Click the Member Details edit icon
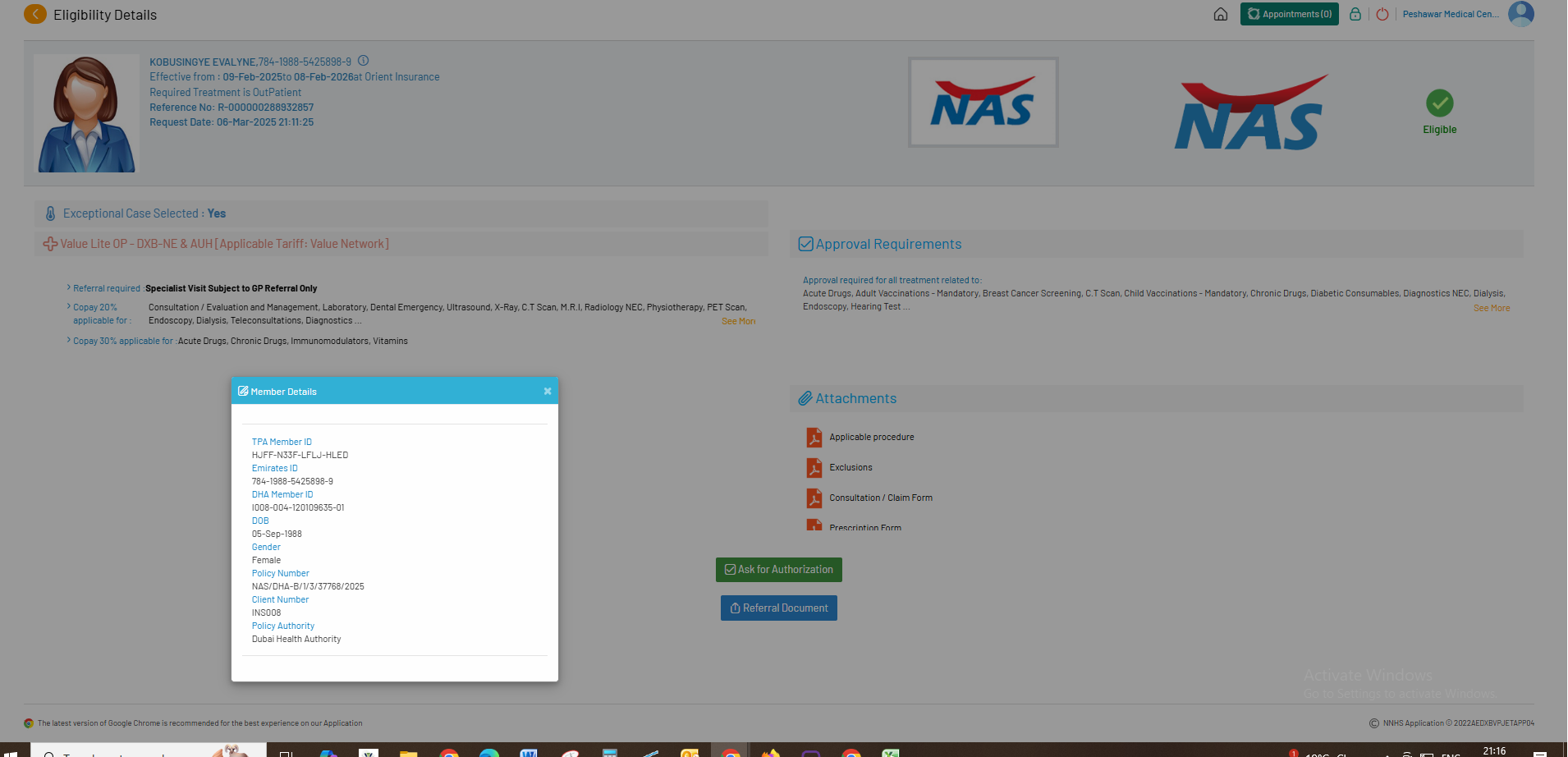This screenshot has width=1568, height=757. coord(243,391)
